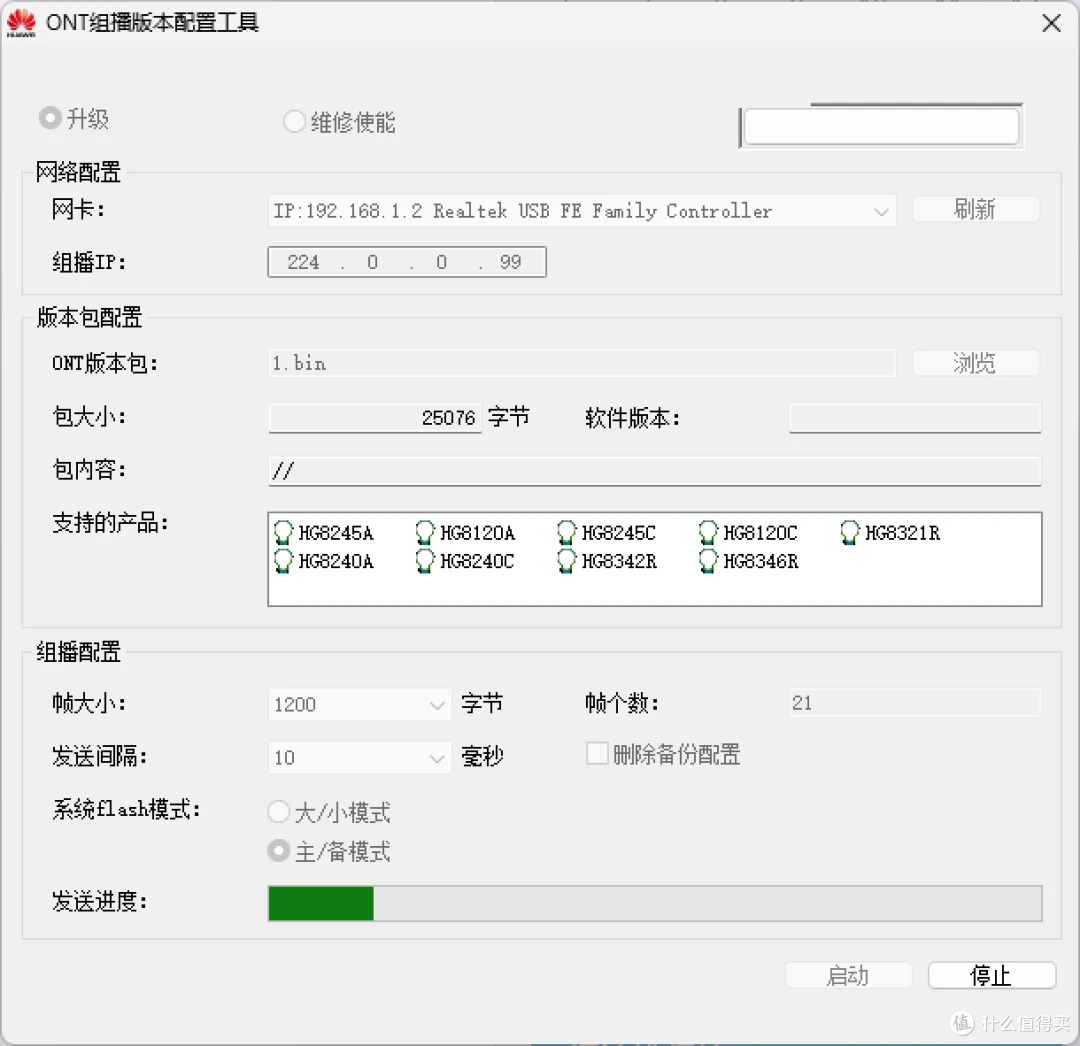Tick the 删除备份配置 checkbox
The width and height of the screenshot is (1080, 1046).
(x=597, y=753)
